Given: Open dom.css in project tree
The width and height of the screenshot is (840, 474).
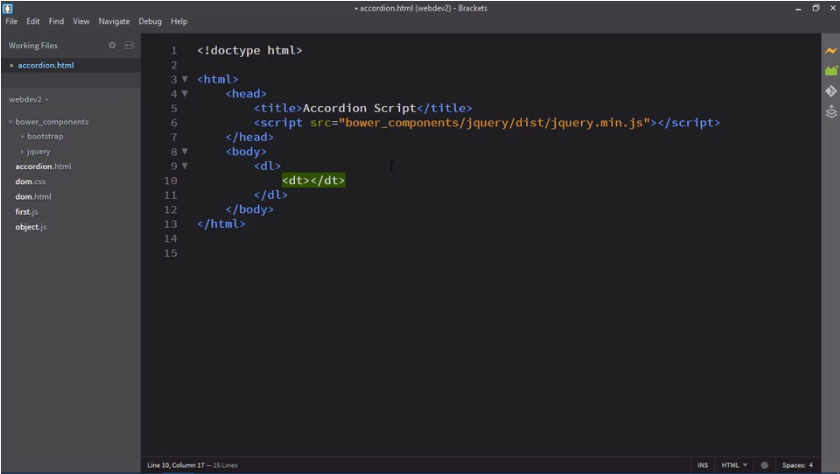Looking at the screenshot, I should pos(31,182).
